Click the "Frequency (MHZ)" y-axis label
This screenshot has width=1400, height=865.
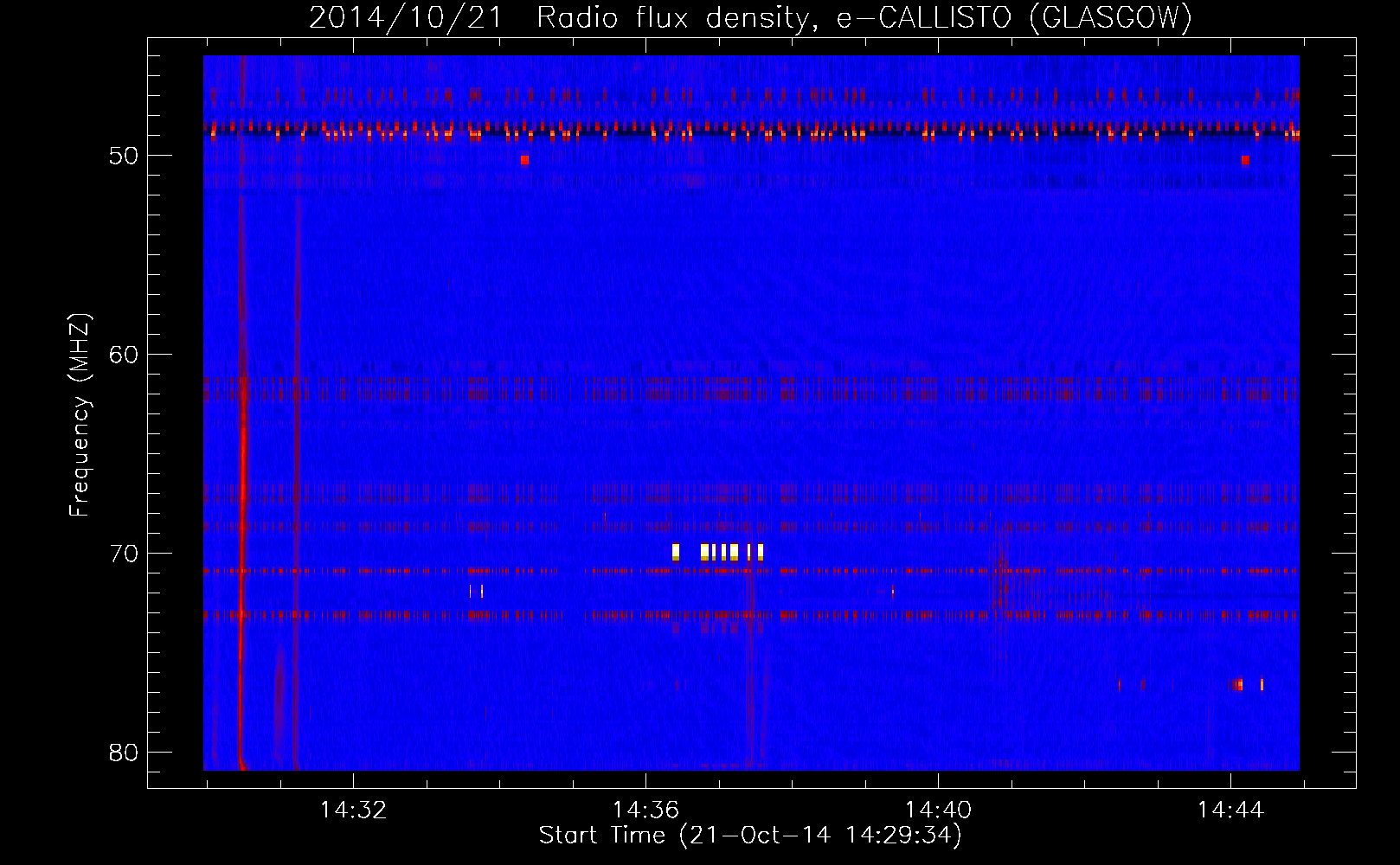80,415
